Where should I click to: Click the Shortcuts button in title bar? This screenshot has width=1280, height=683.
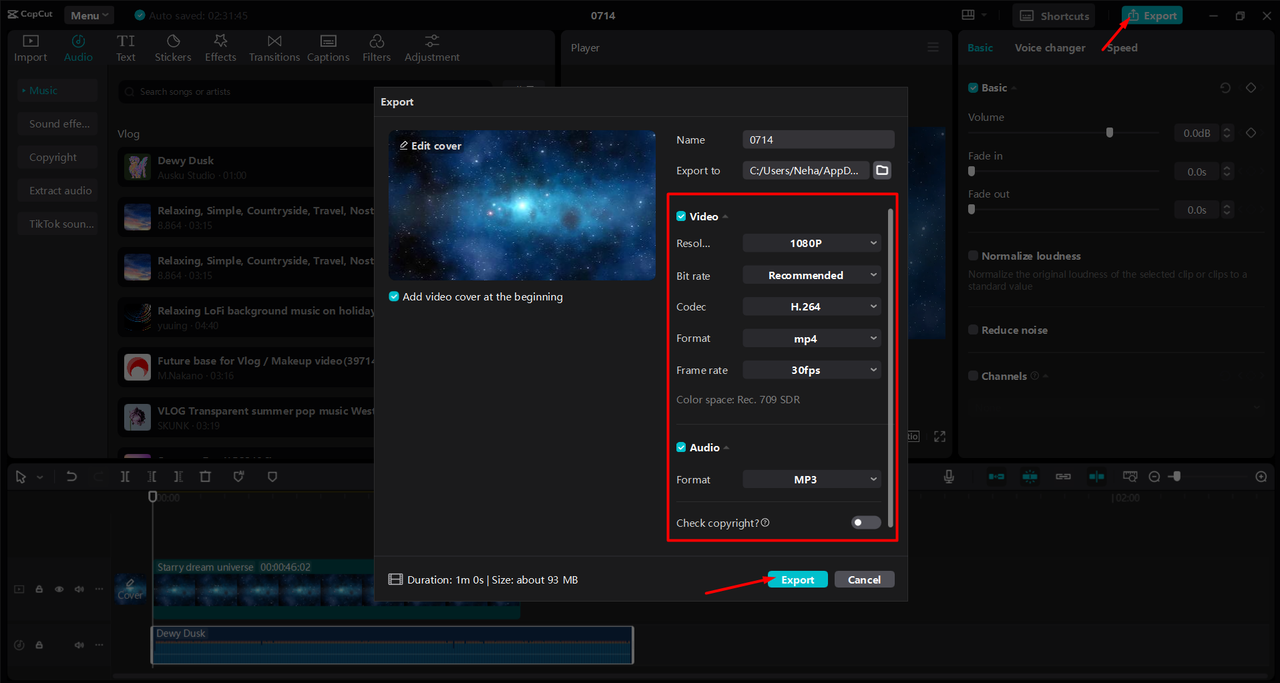(x=1054, y=15)
